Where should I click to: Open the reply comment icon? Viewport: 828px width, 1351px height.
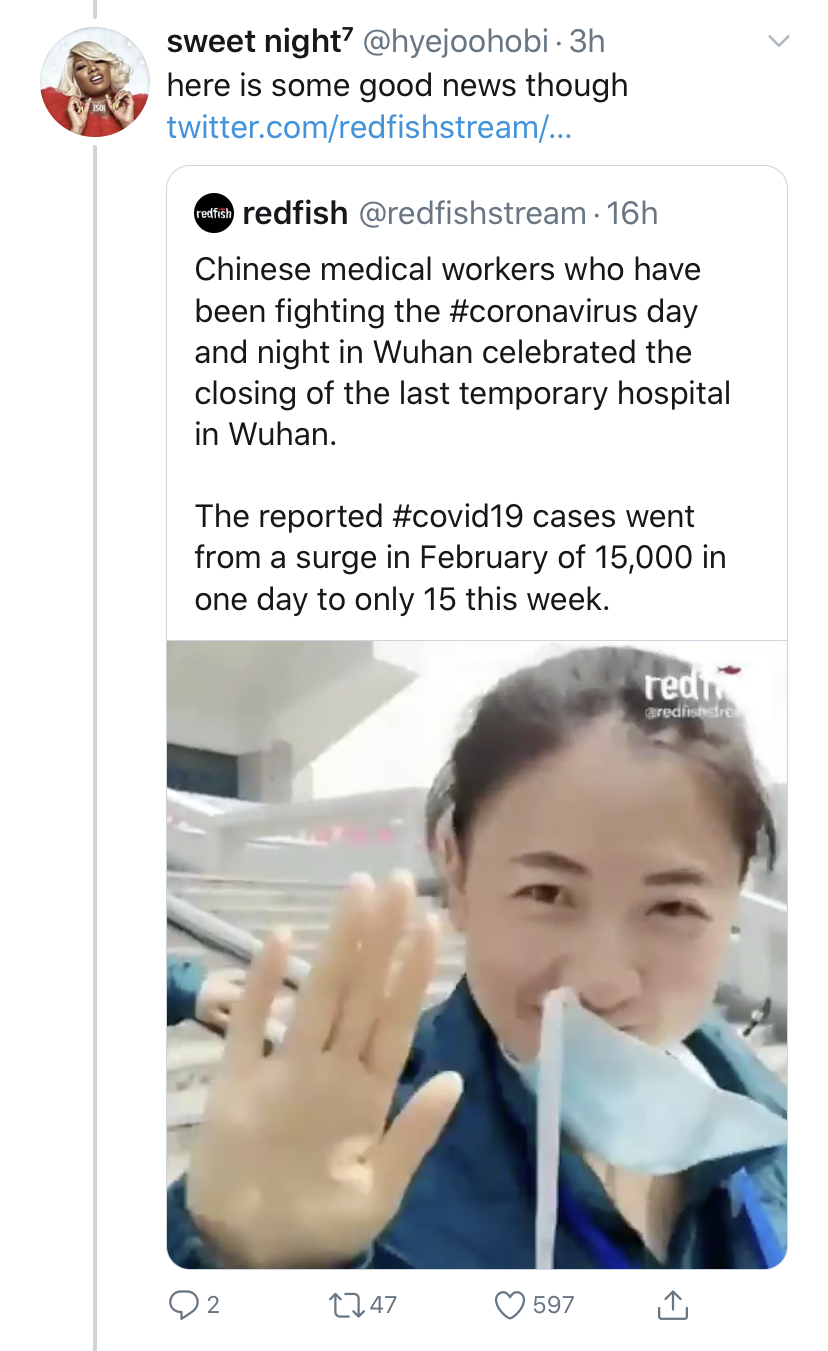[x=182, y=1304]
